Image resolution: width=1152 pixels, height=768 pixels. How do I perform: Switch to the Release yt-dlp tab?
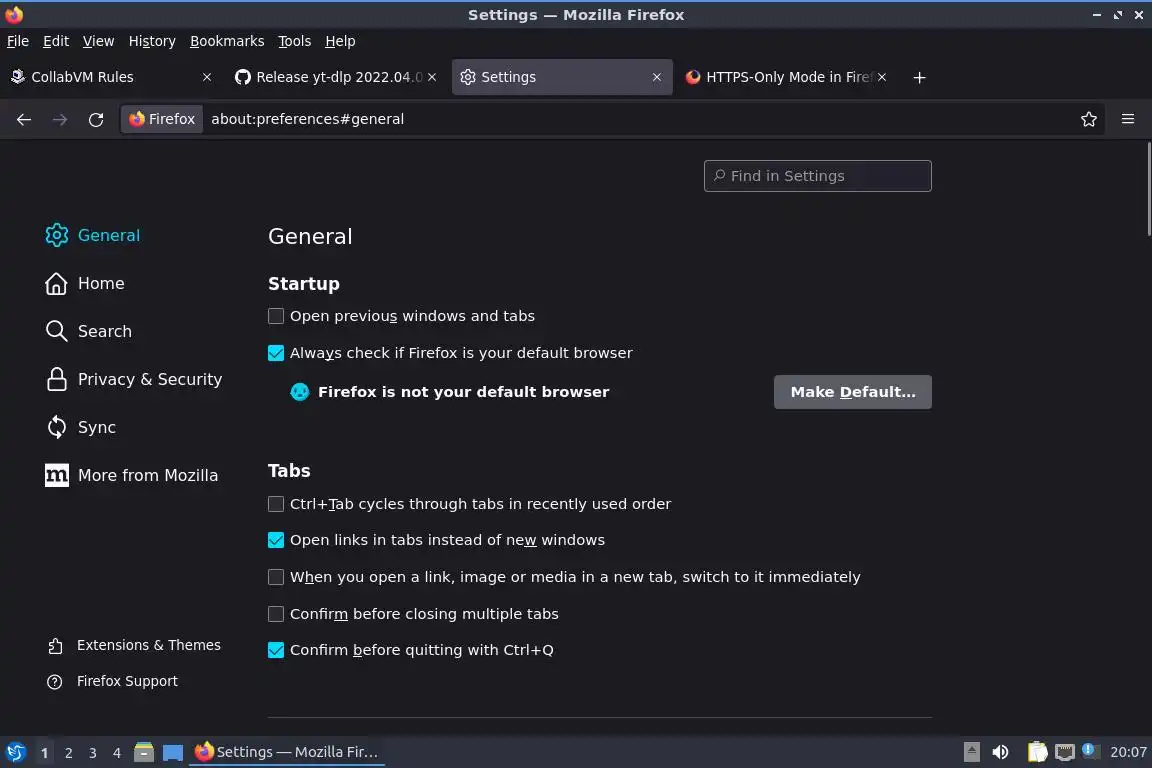(x=335, y=77)
